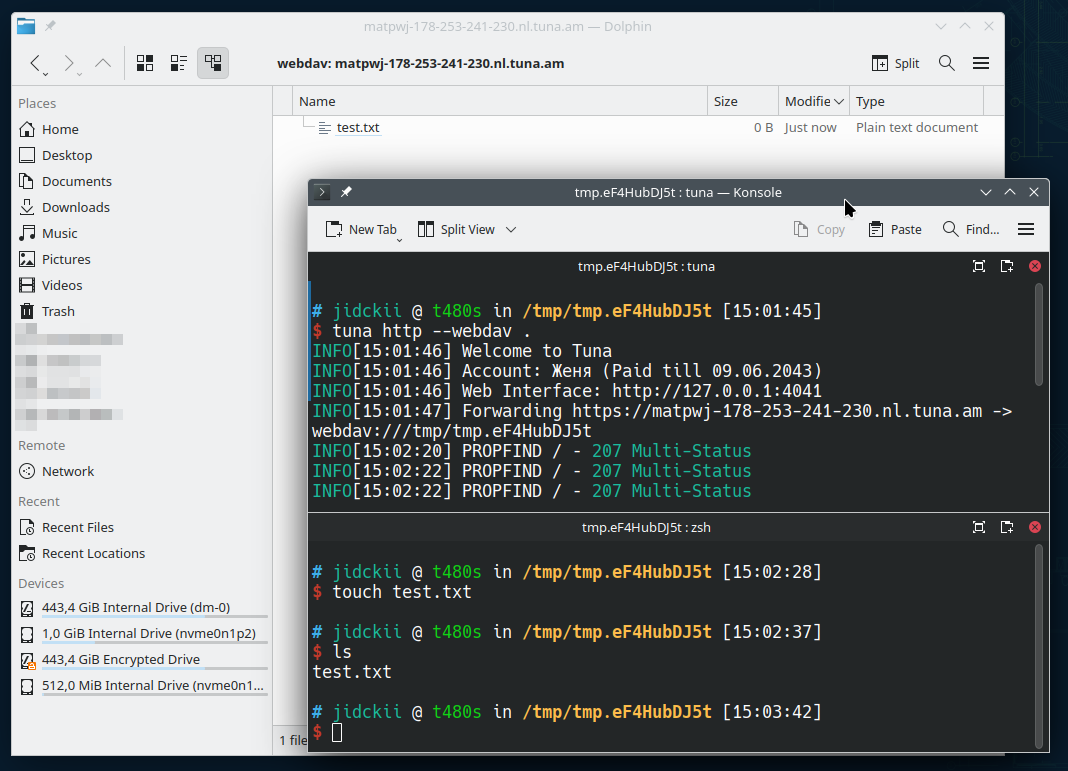Select Dolphin's compact view mode
Screen dimensions: 1068x771
pyautogui.click(x=178, y=62)
